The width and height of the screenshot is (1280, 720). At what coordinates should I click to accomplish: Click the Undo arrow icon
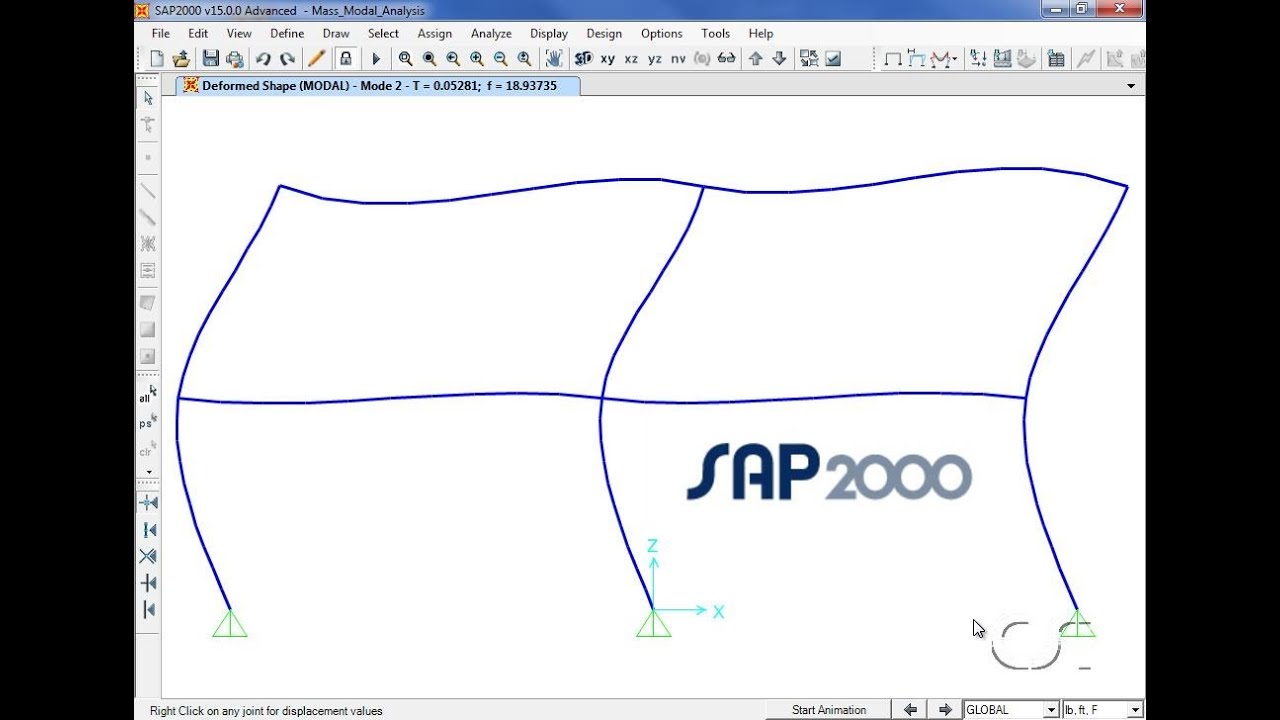pyautogui.click(x=263, y=59)
